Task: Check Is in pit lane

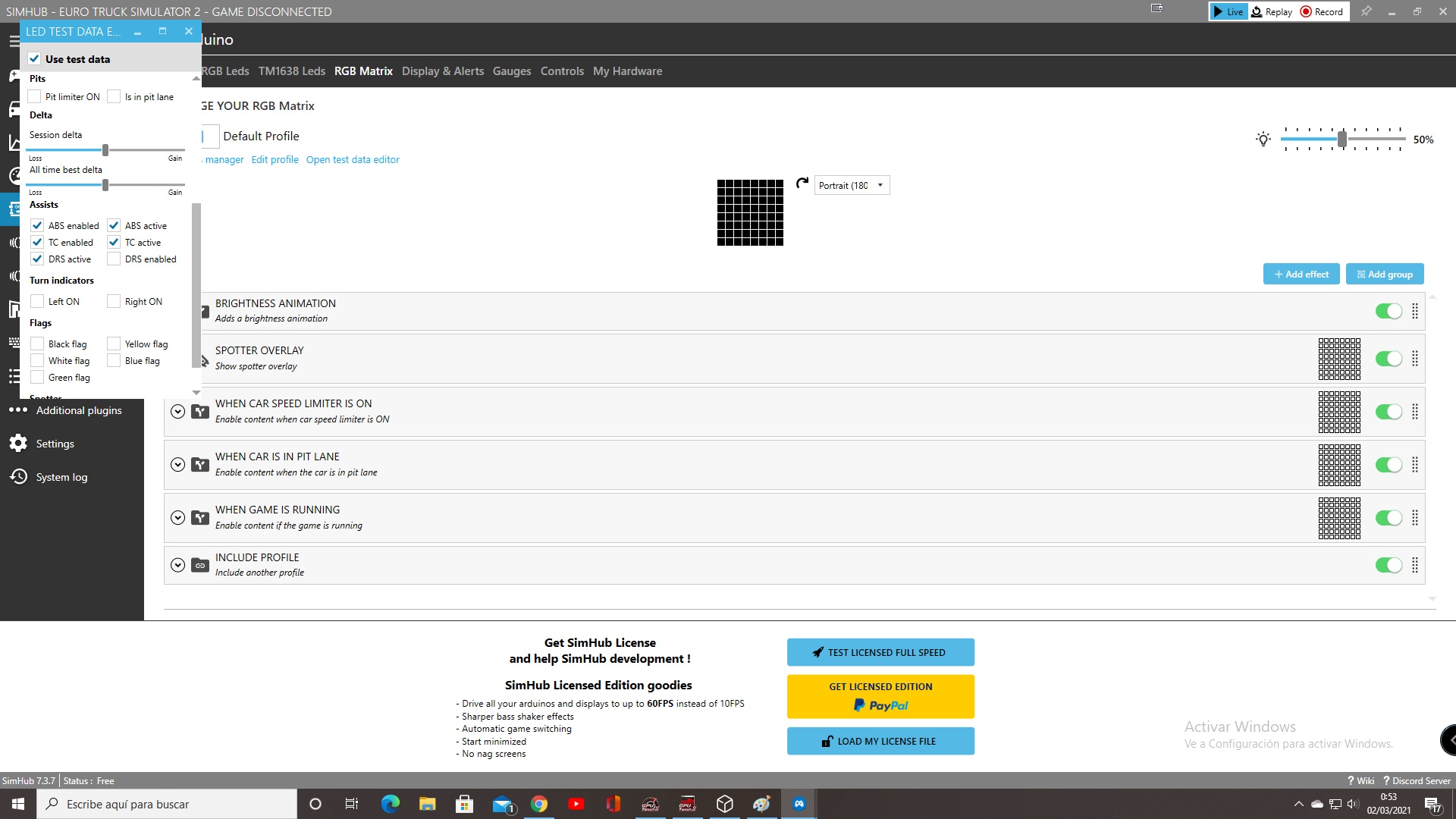Action: pyautogui.click(x=114, y=96)
